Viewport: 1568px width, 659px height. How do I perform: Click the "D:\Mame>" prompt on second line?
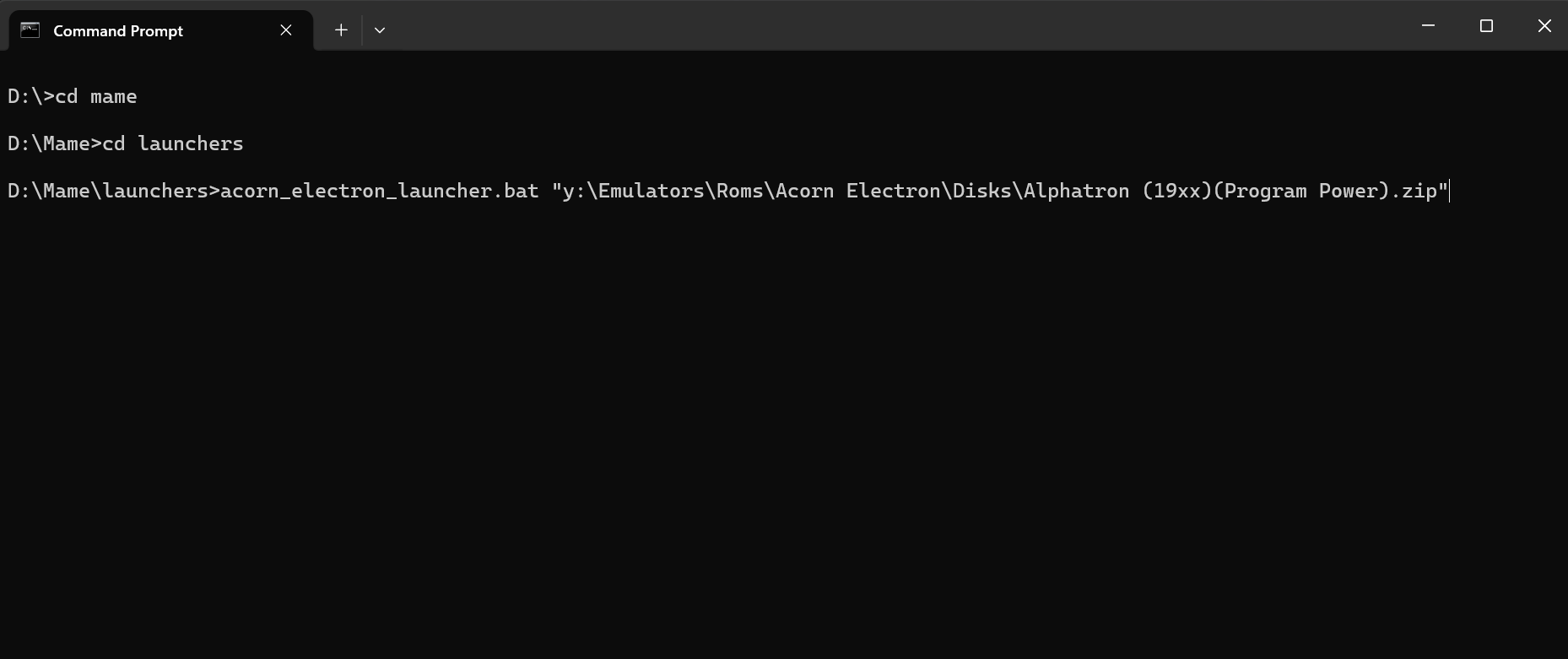pos(54,143)
